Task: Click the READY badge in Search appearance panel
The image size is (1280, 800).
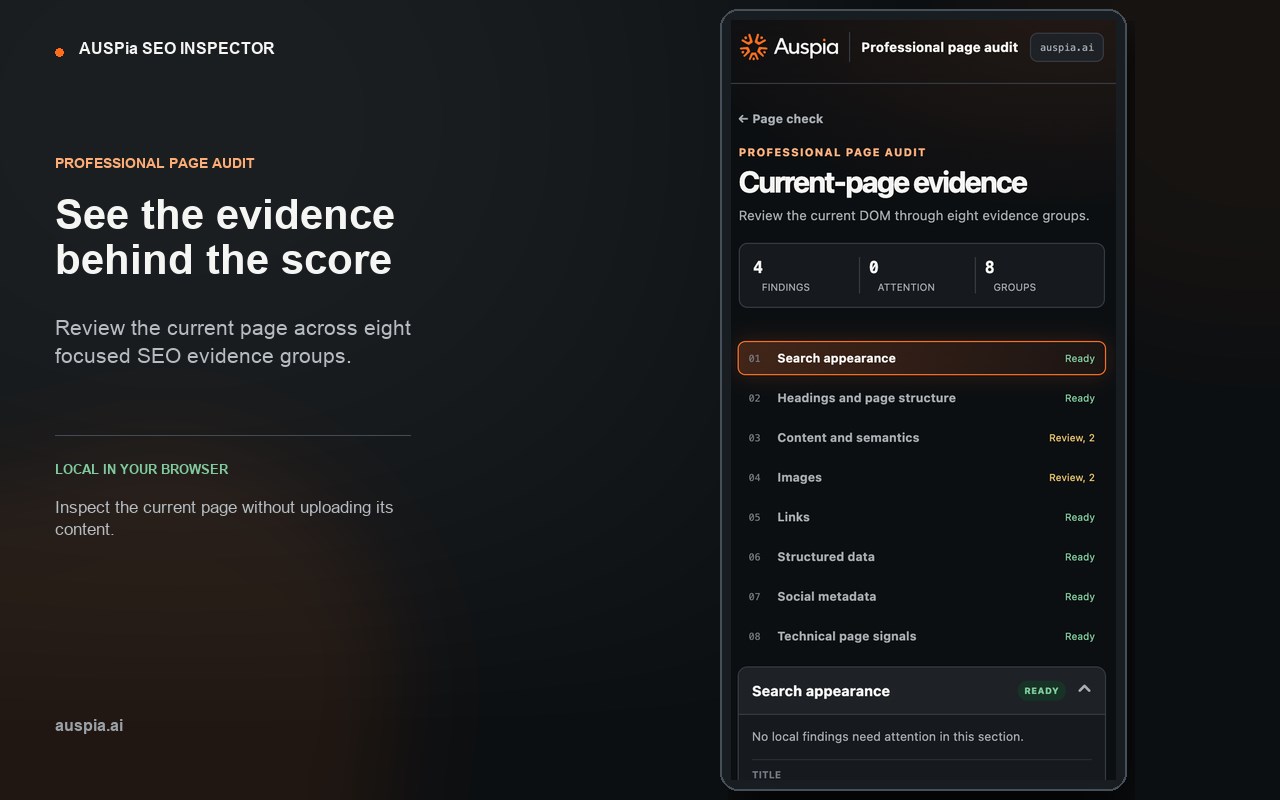Action: [1041, 691]
